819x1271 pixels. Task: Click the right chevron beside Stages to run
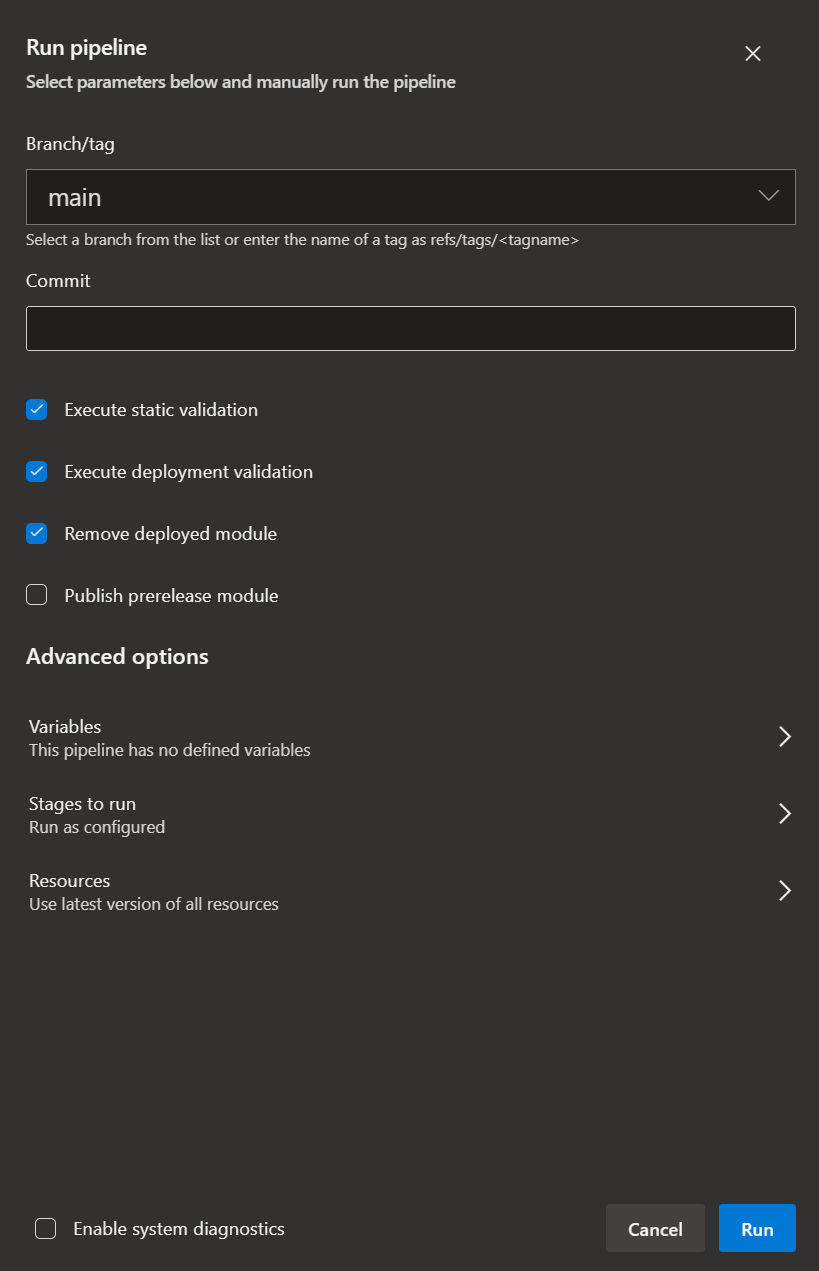[x=785, y=814]
